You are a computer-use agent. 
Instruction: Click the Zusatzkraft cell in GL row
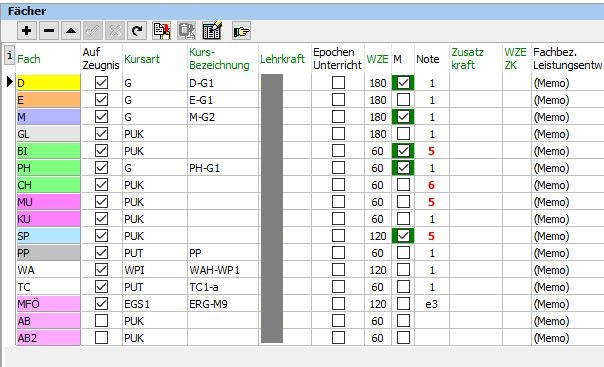[x=476, y=134]
